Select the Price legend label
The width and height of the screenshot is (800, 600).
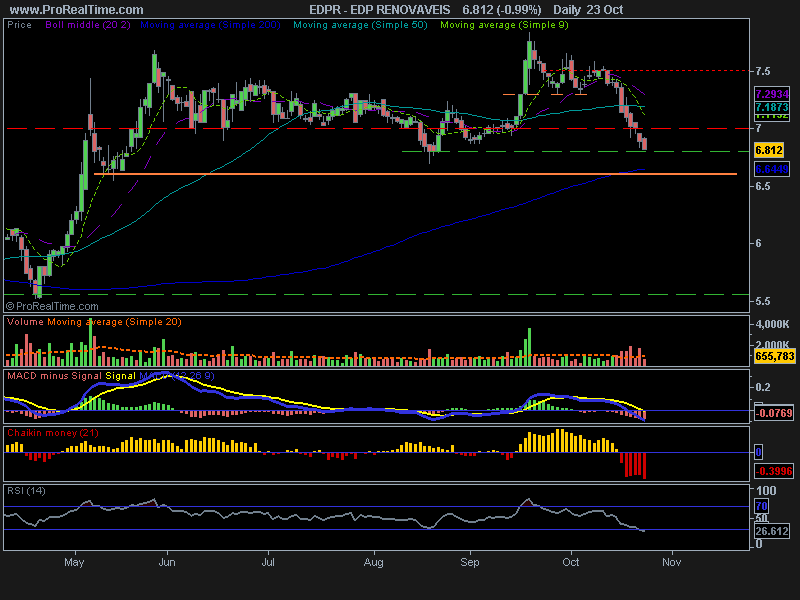coord(19,25)
